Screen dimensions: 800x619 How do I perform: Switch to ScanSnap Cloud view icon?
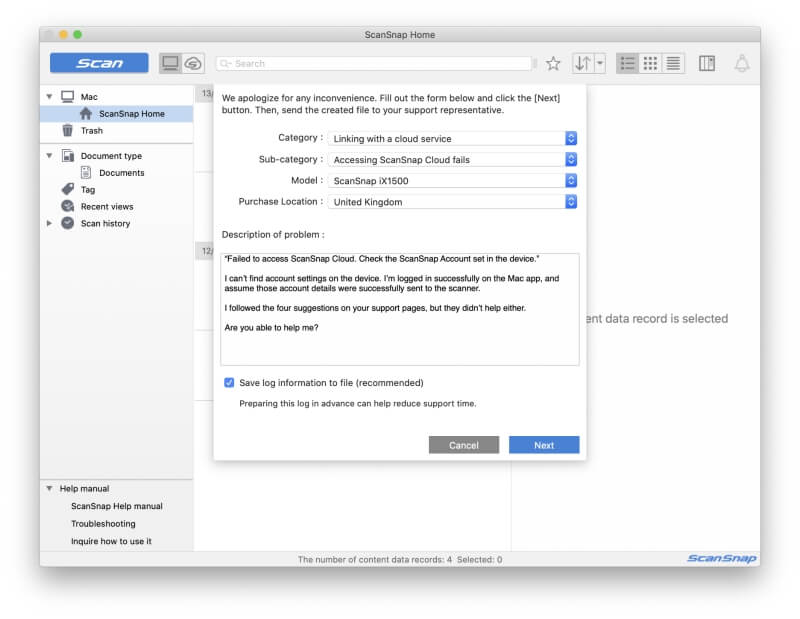pos(193,63)
